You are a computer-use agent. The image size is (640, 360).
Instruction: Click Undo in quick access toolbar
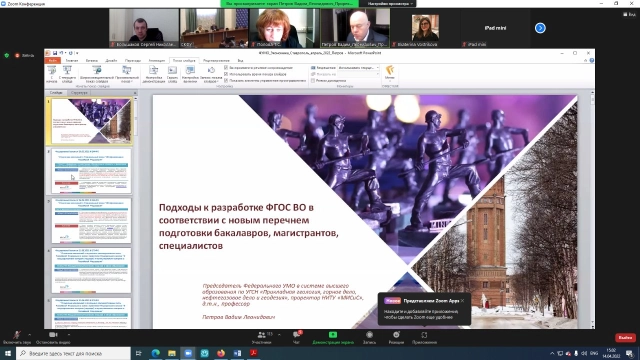[x=61, y=53]
